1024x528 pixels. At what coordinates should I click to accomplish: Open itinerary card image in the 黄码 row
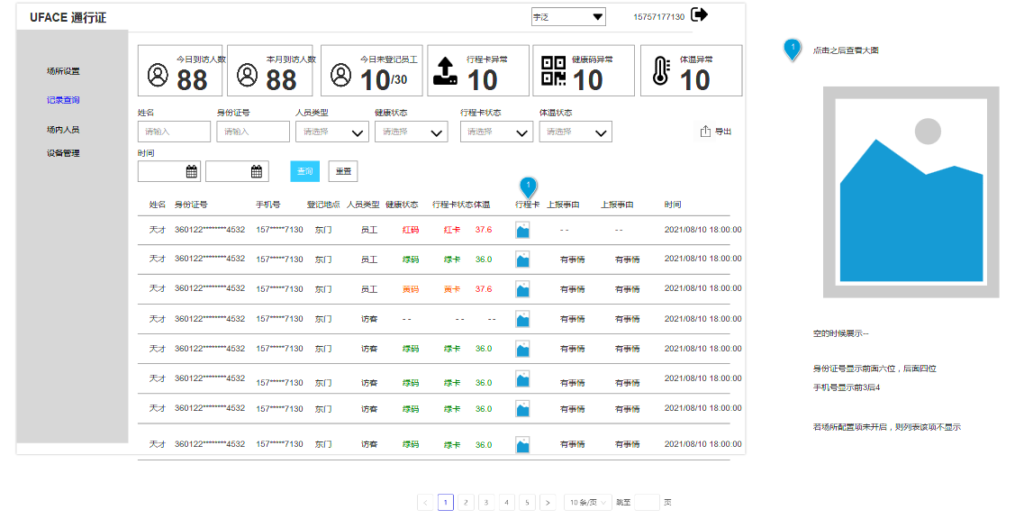point(522,289)
